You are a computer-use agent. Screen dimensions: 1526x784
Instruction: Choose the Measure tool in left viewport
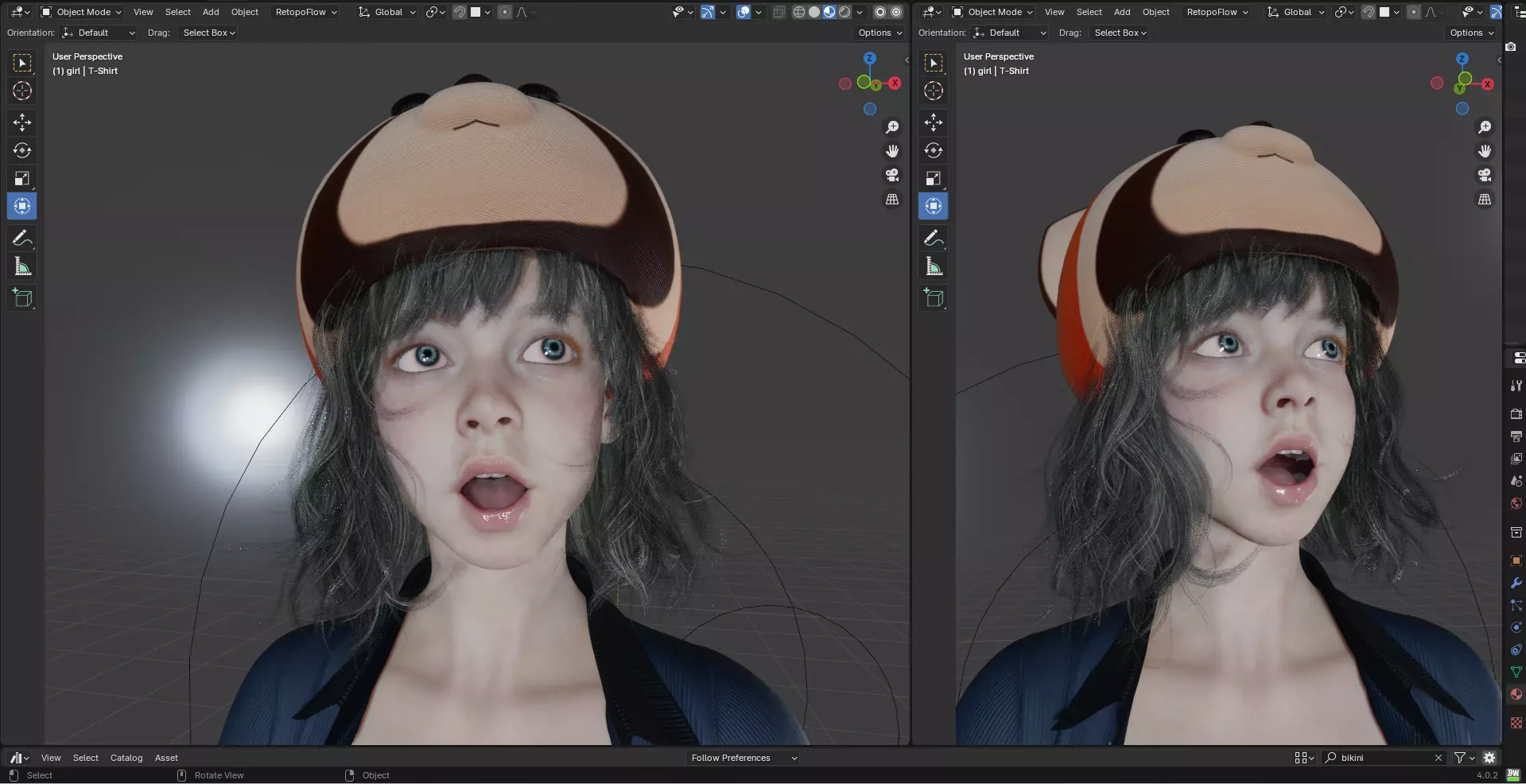click(x=22, y=266)
